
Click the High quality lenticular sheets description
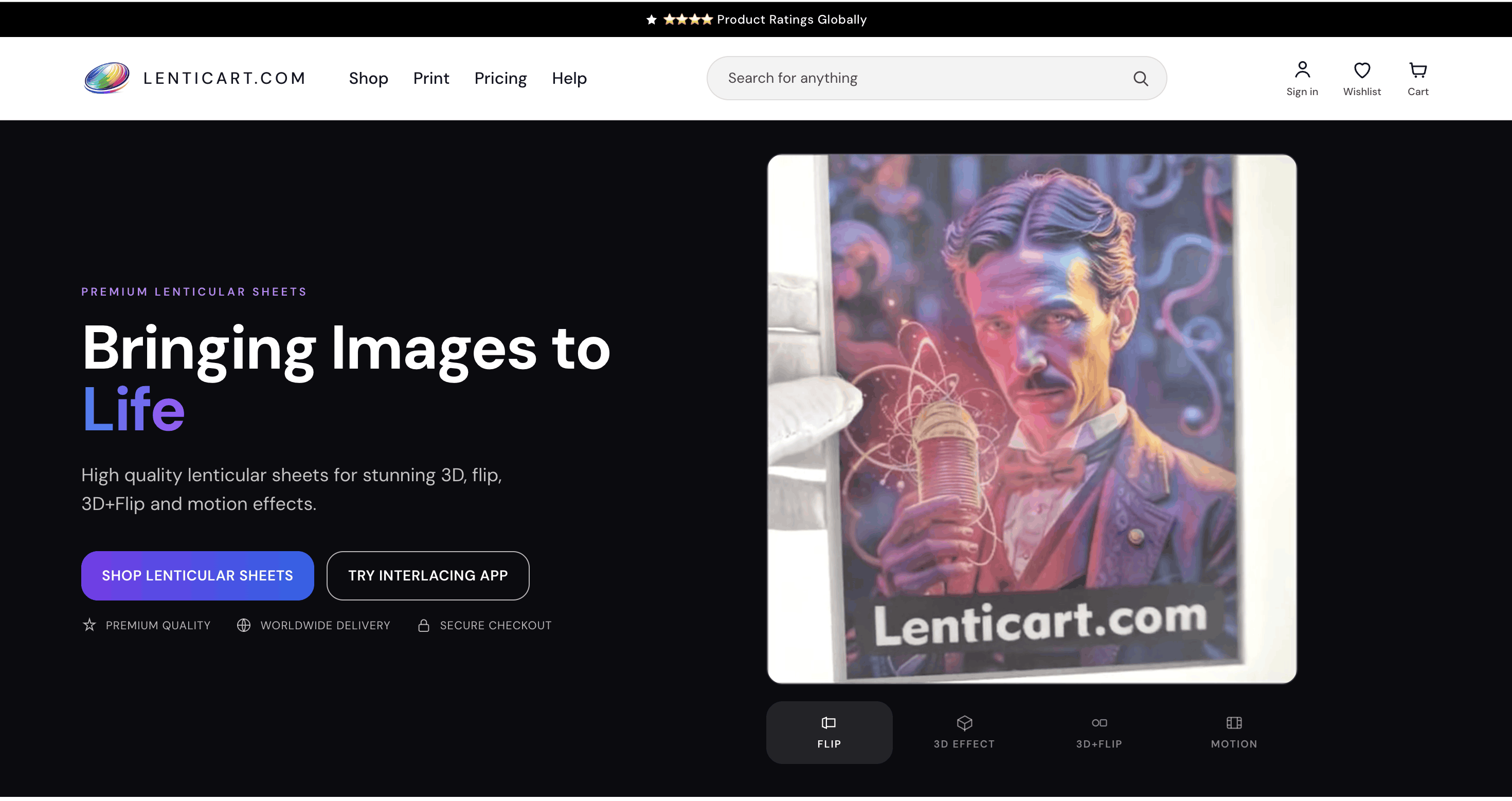pyautogui.click(x=291, y=489)
